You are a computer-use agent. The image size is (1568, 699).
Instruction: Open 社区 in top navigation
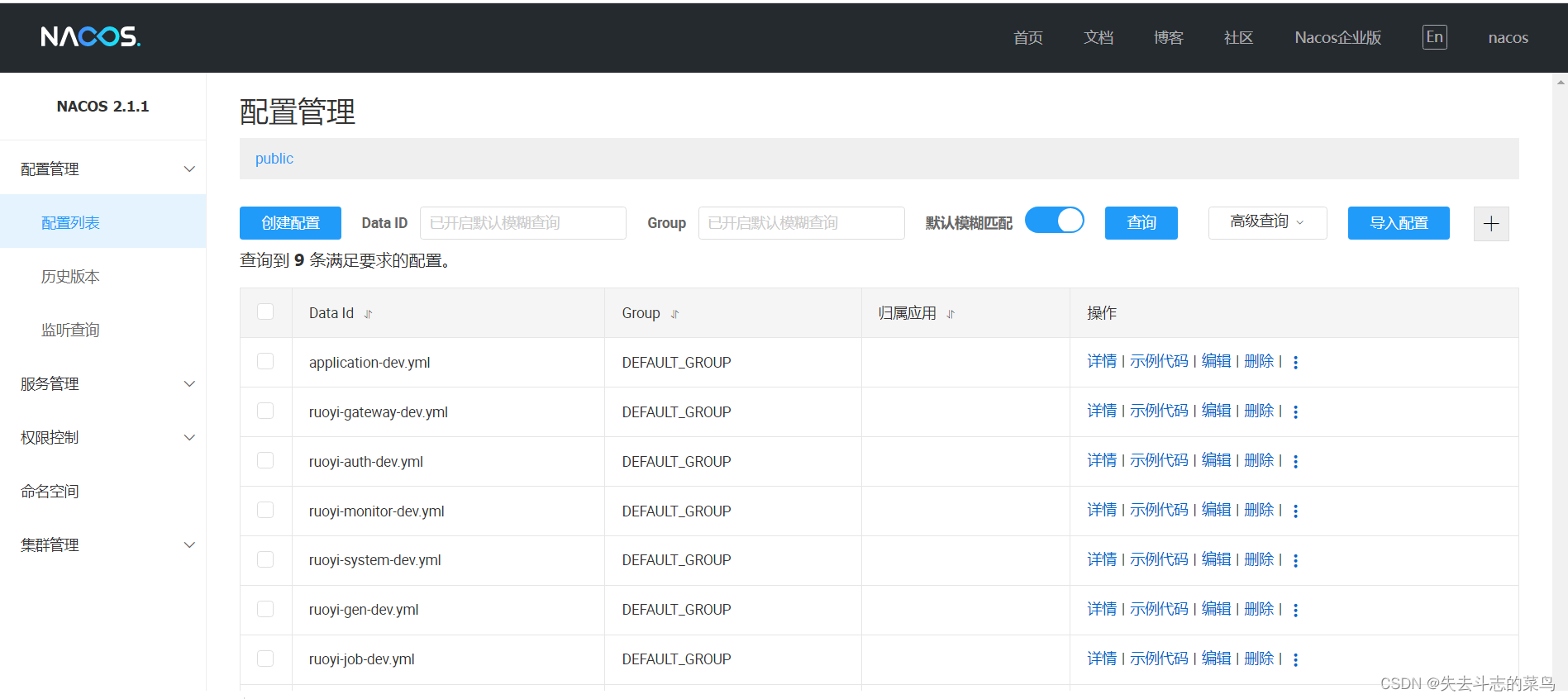[x=1239, y=37]
